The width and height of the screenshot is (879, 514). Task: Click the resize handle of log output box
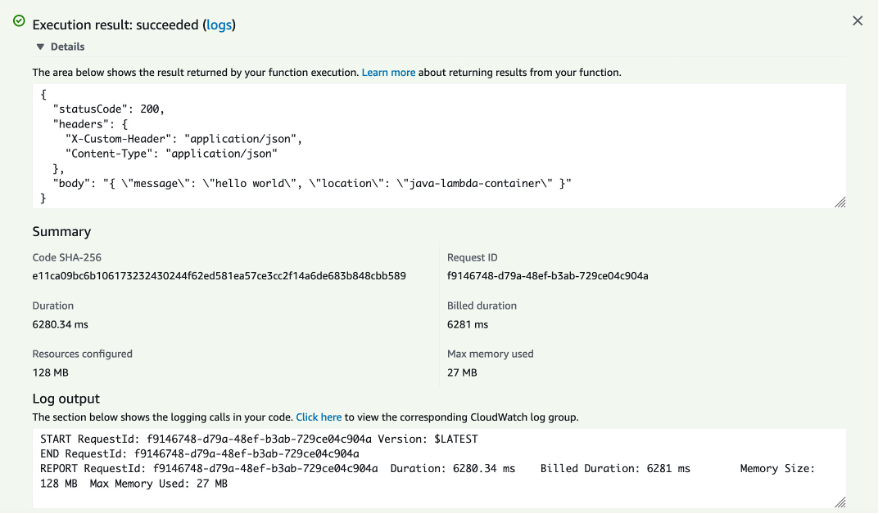pos(839,502)
